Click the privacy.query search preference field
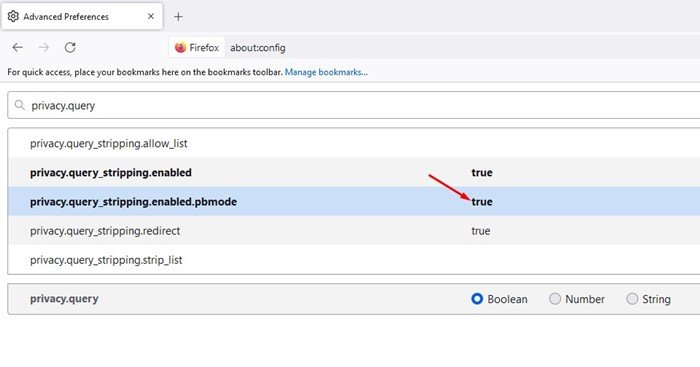 coord(354,105)
